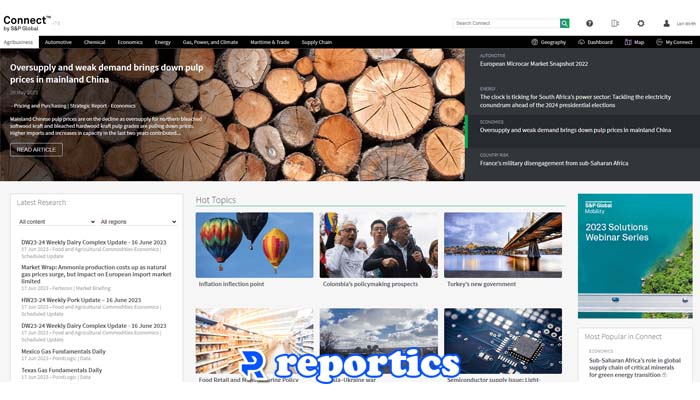Click the green search magnifier button
700x400 pixels.
pos(565,23)
